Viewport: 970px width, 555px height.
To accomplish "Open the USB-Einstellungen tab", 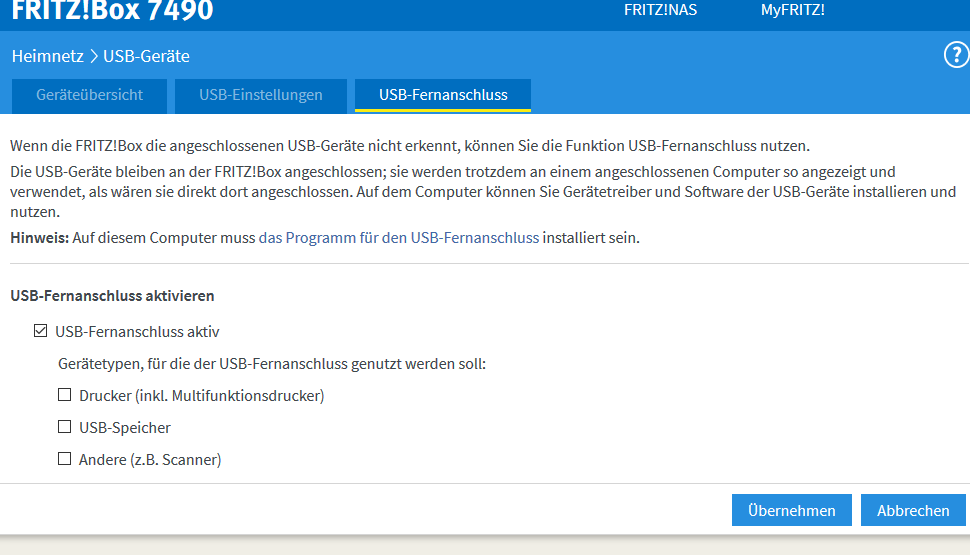I will coord(260,95).
